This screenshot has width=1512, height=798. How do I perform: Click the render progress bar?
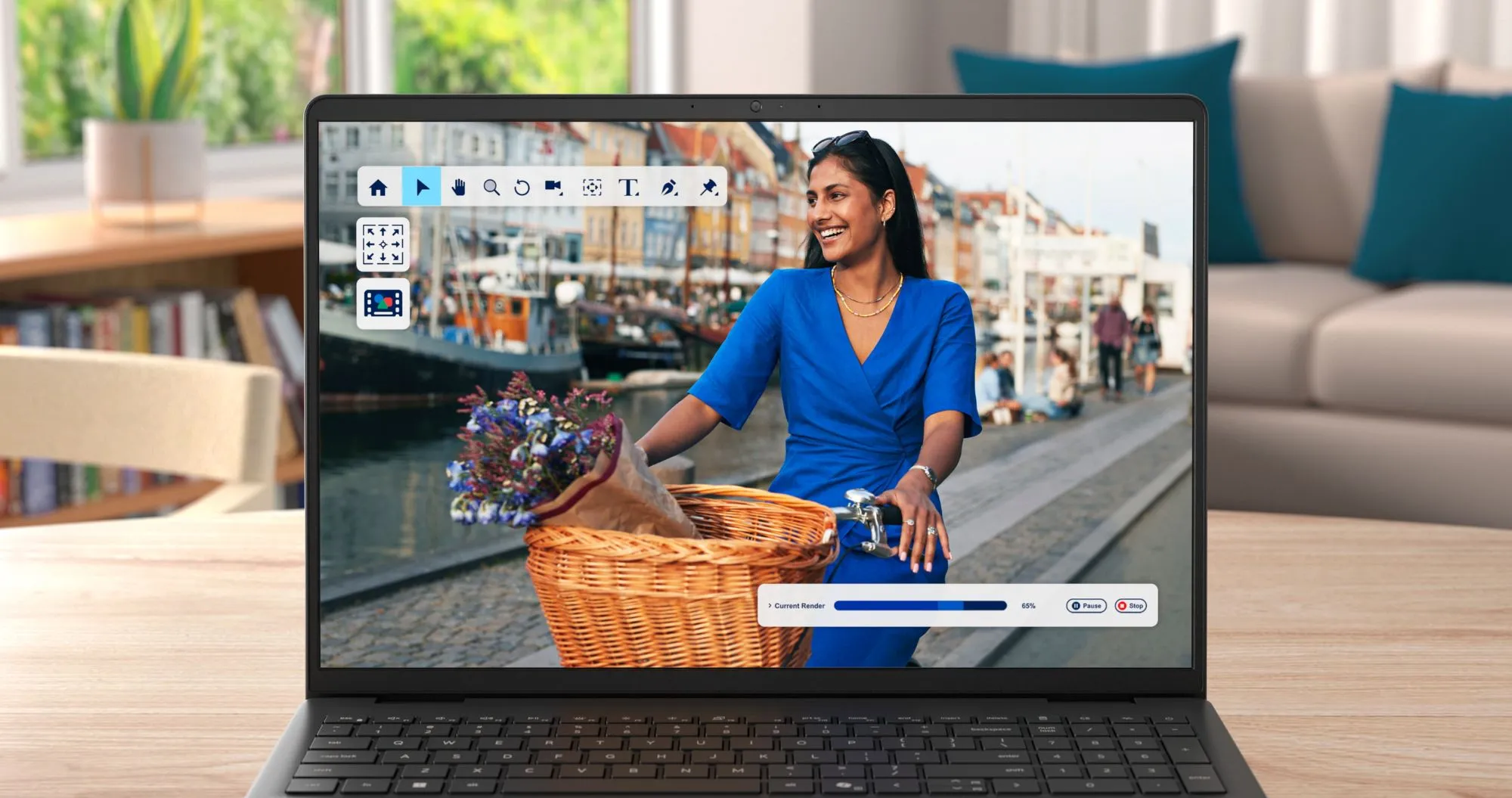[920, 606]
